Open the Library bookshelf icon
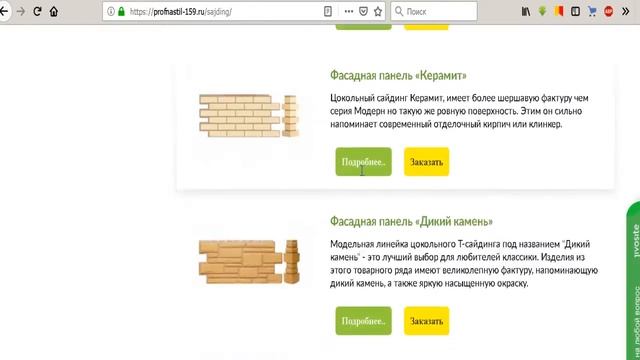The image size is (640, 360). pos(526,11)
